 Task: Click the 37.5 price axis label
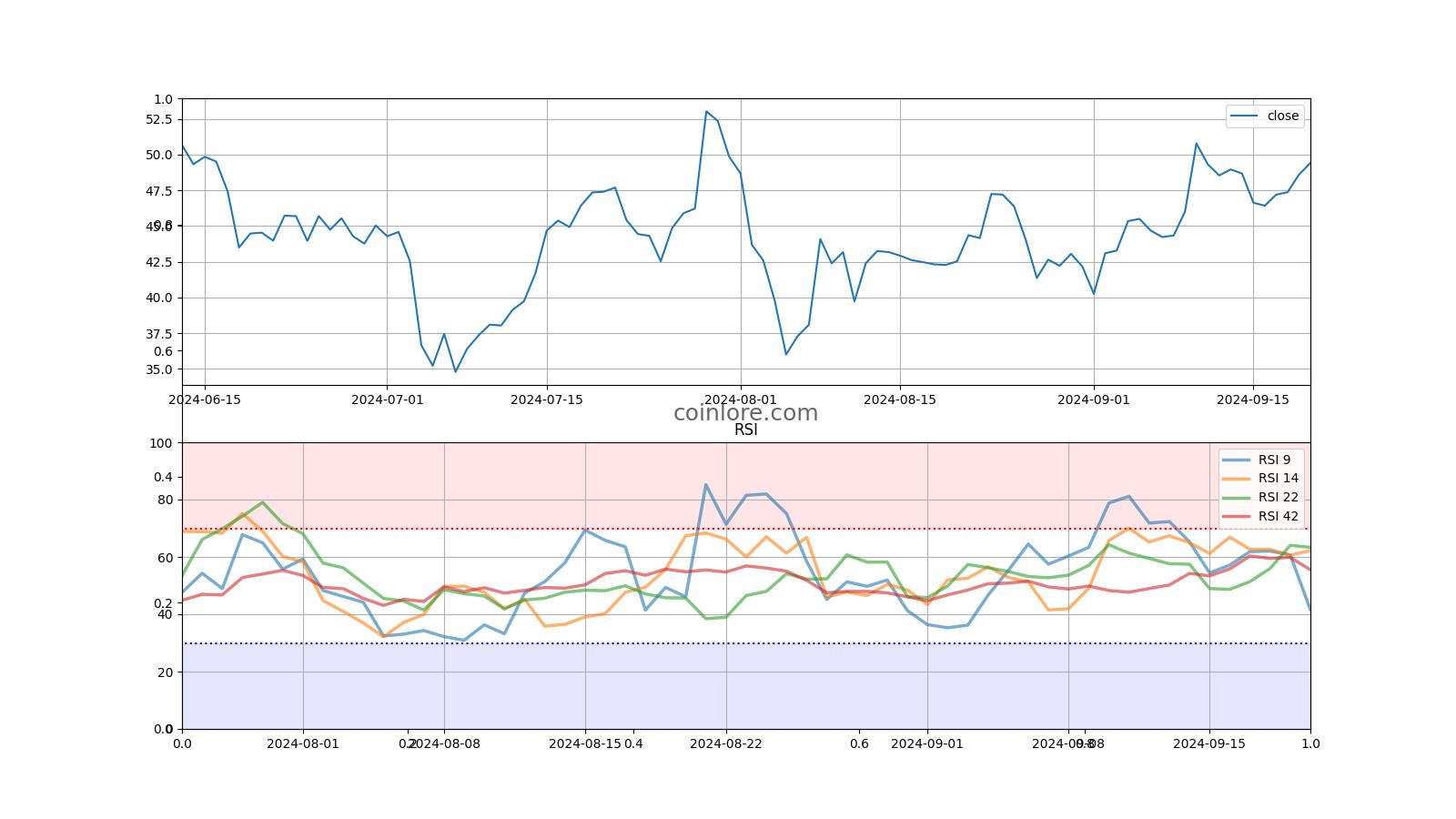159,334
